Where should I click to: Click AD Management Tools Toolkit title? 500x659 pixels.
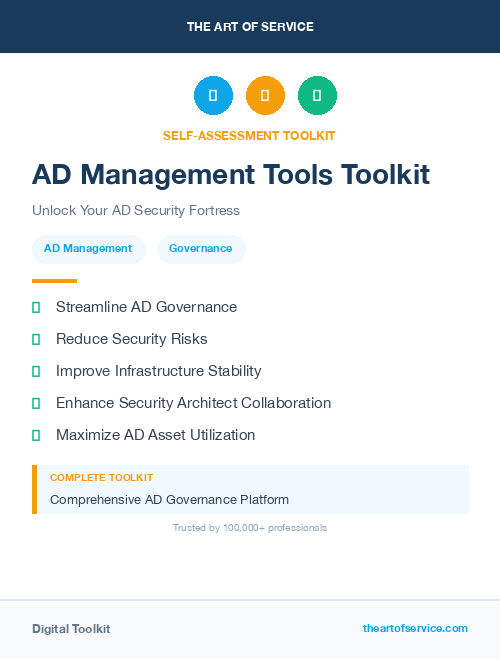point(231,174)
